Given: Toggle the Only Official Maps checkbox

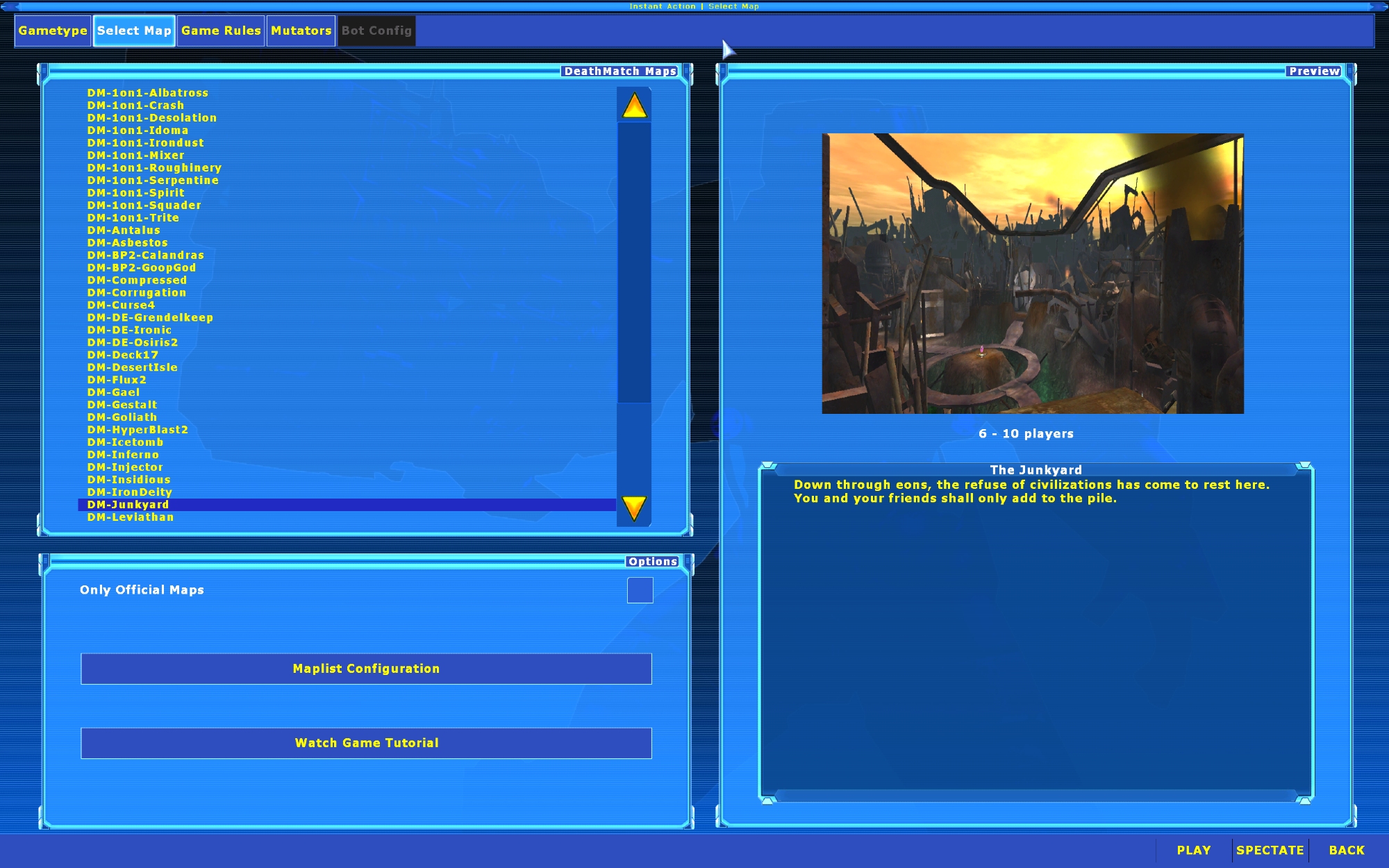Looking at the screenshot, I should 640,590.
